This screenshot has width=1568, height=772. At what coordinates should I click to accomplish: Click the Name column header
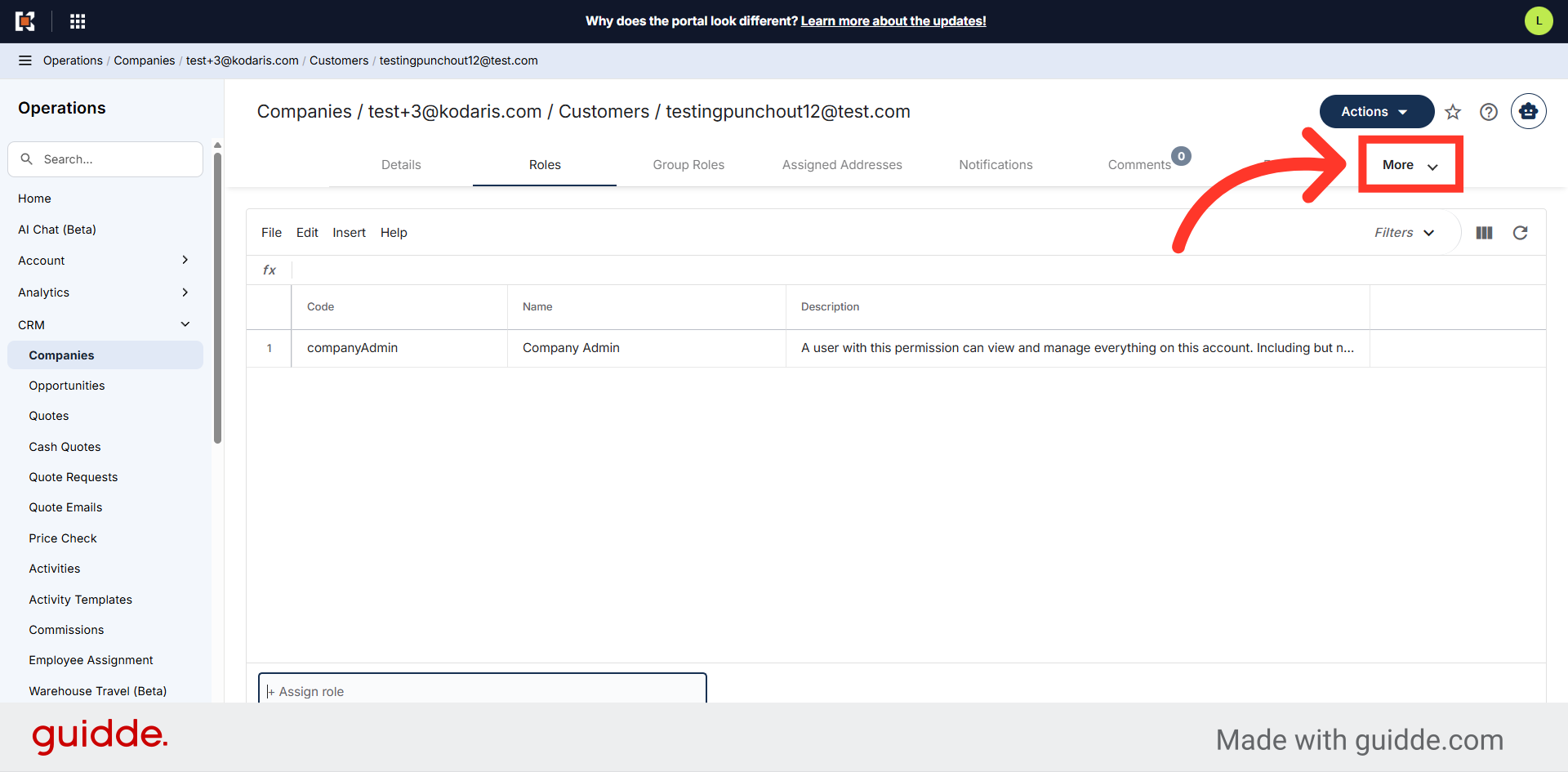[x=647, y=307]
